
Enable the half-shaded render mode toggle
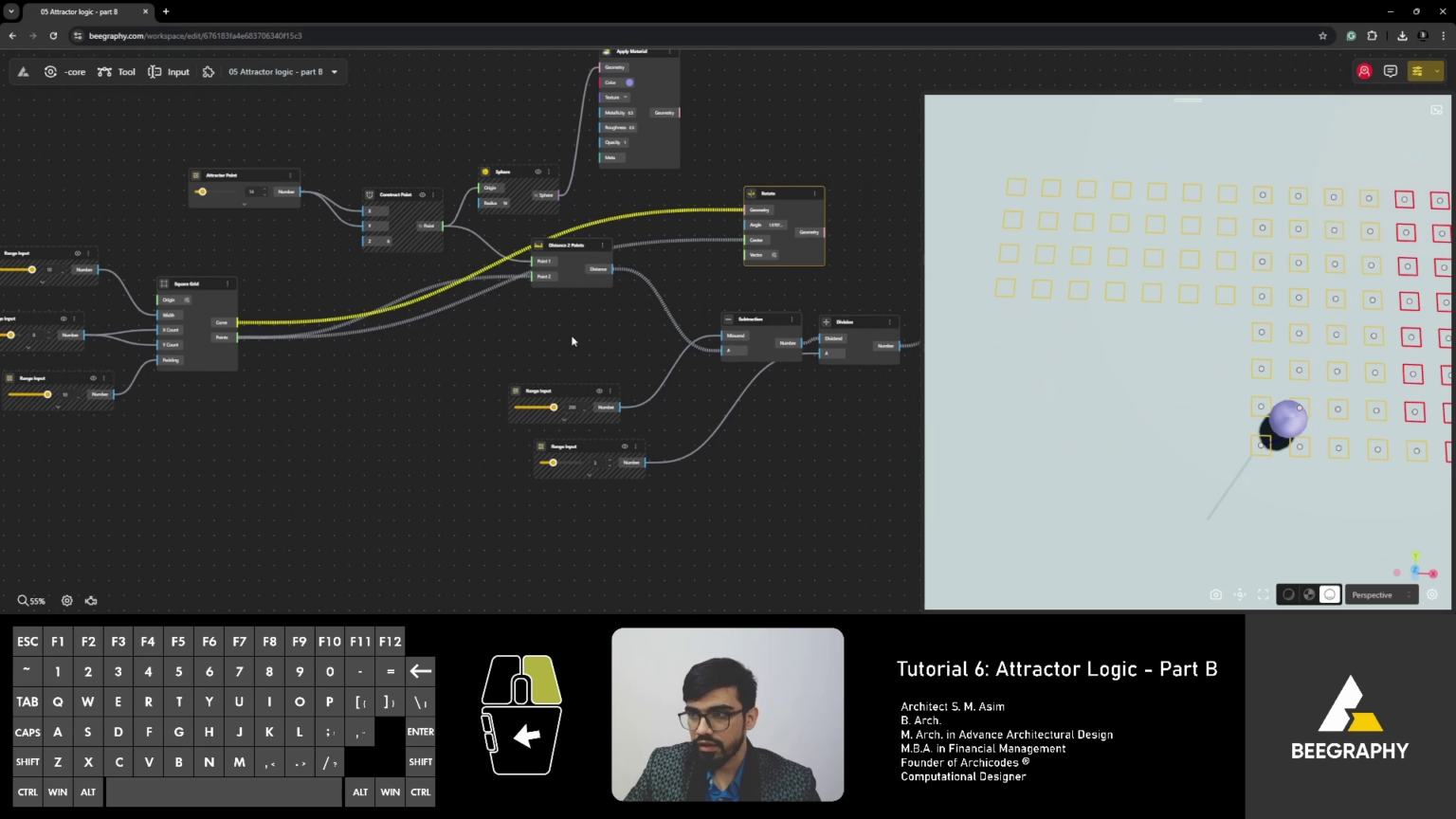point(1309,594)
